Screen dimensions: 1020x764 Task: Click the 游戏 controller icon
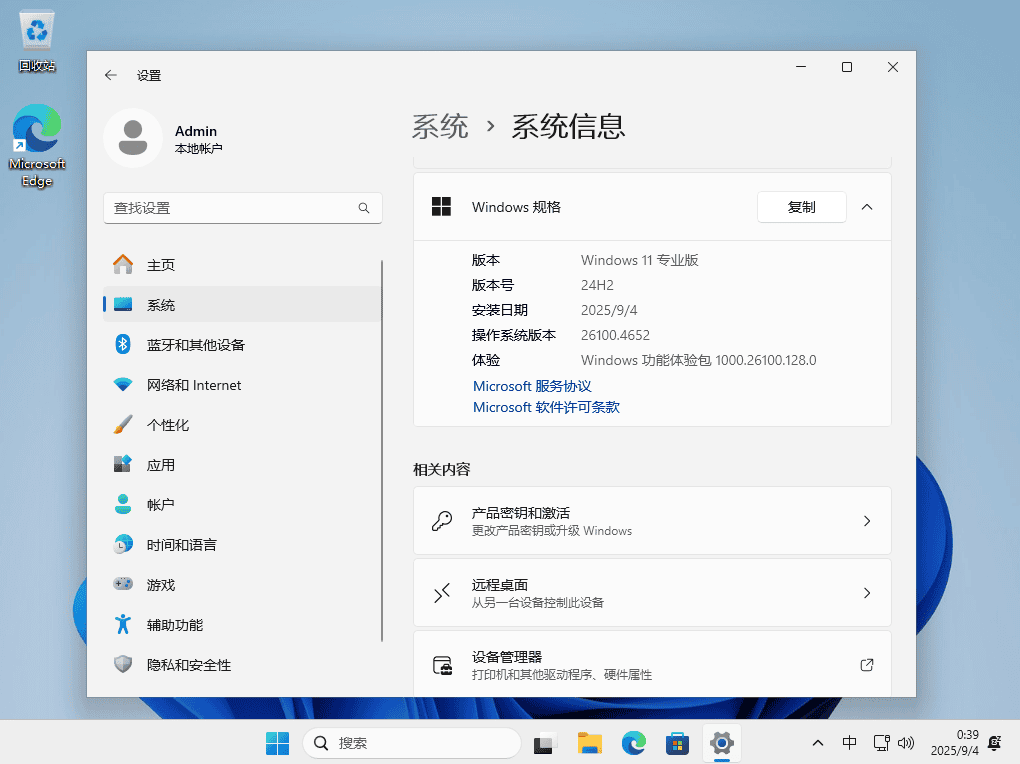[123, 584]
